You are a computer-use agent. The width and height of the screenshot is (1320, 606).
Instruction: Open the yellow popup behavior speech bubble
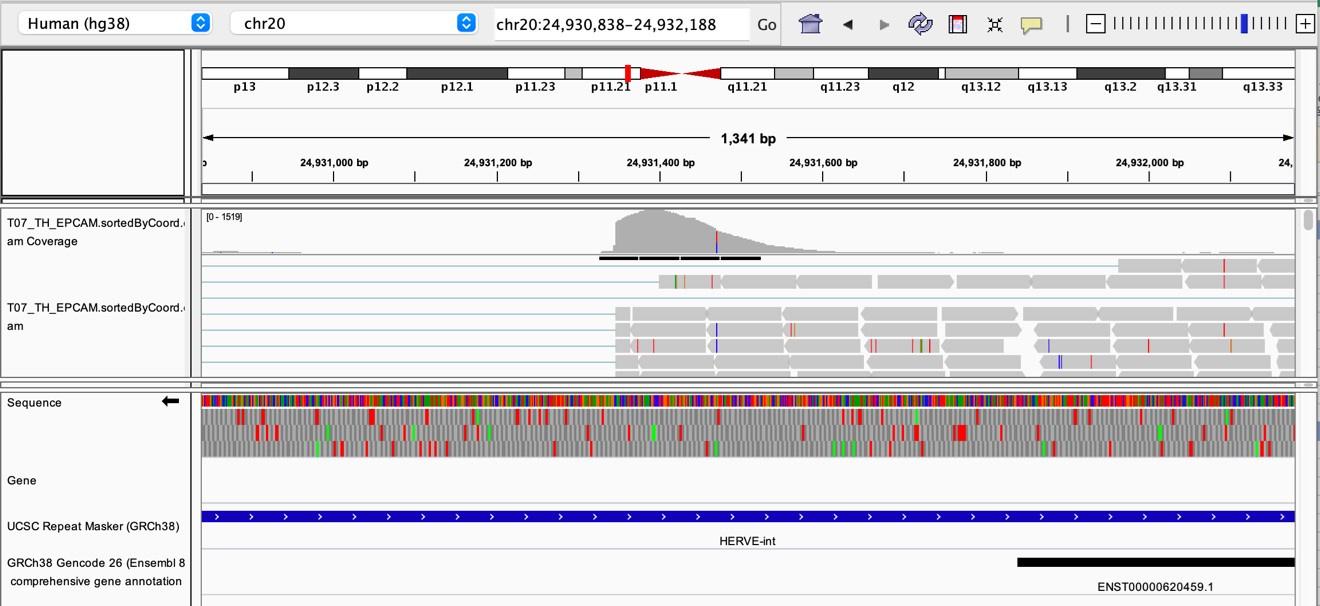coord(1031,24)
